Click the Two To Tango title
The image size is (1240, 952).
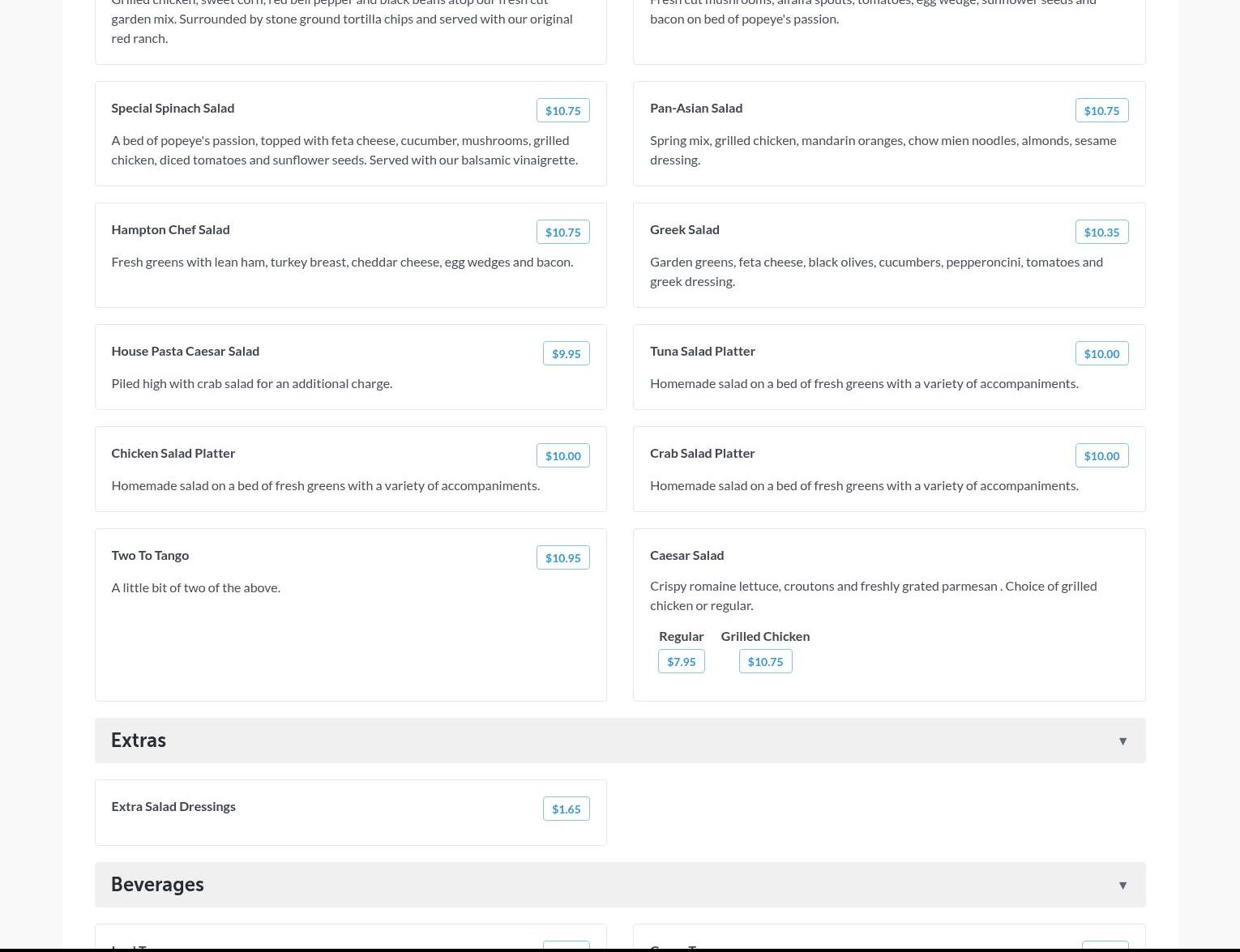tap(150, 556)
